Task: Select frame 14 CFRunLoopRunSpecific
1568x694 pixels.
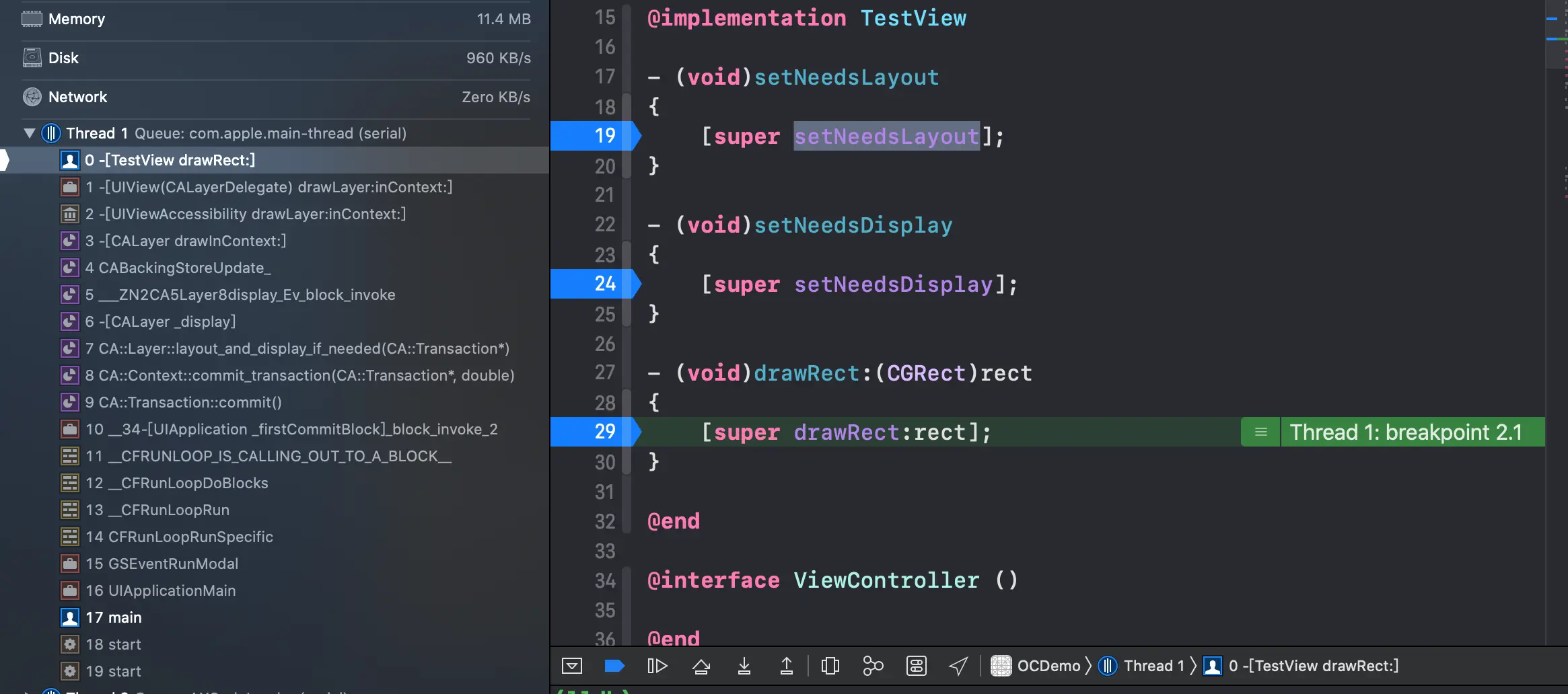Action: pyautogui.click(x=275, y=537)
